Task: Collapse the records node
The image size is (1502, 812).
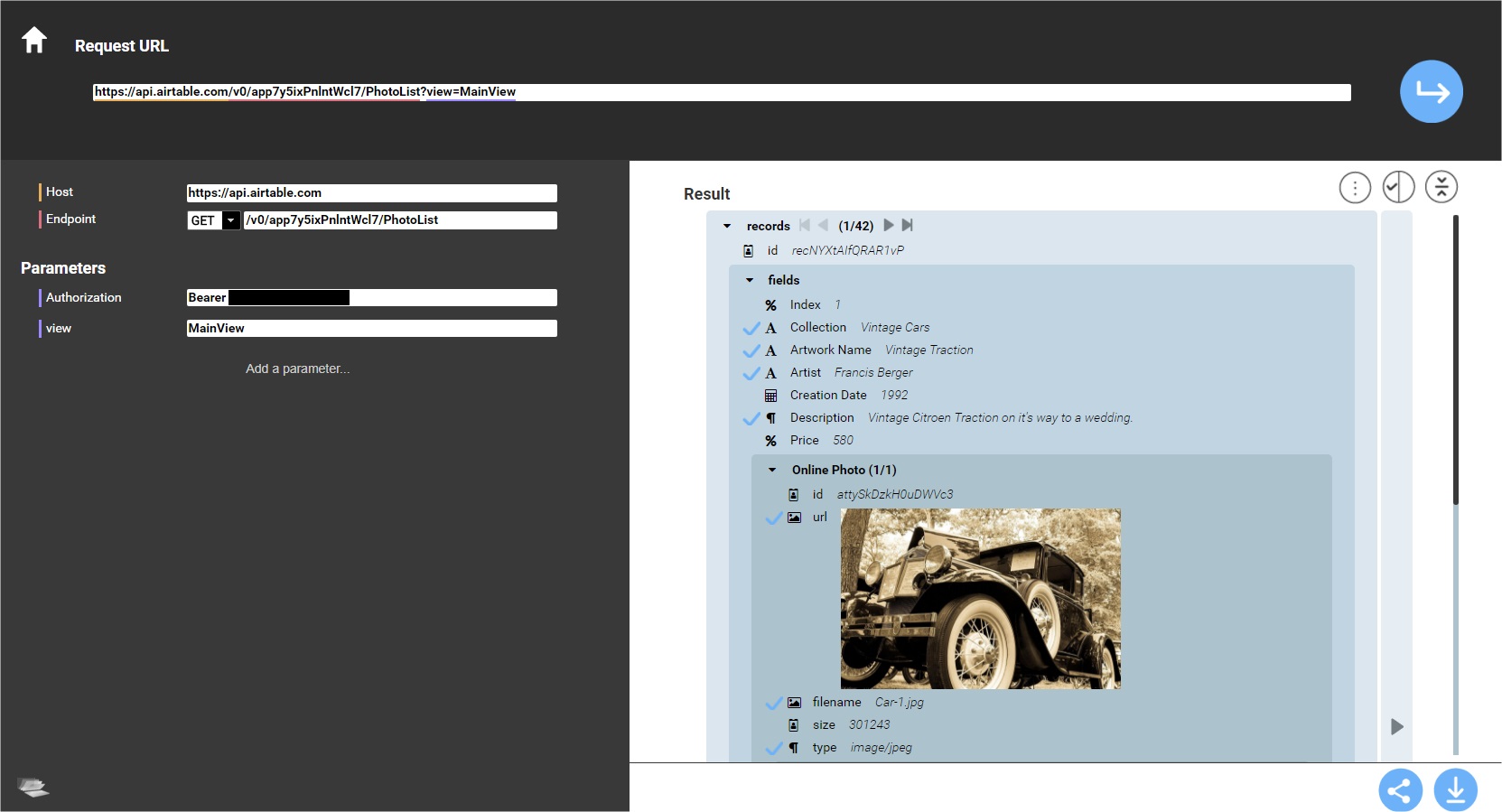Action: [727, 226]
